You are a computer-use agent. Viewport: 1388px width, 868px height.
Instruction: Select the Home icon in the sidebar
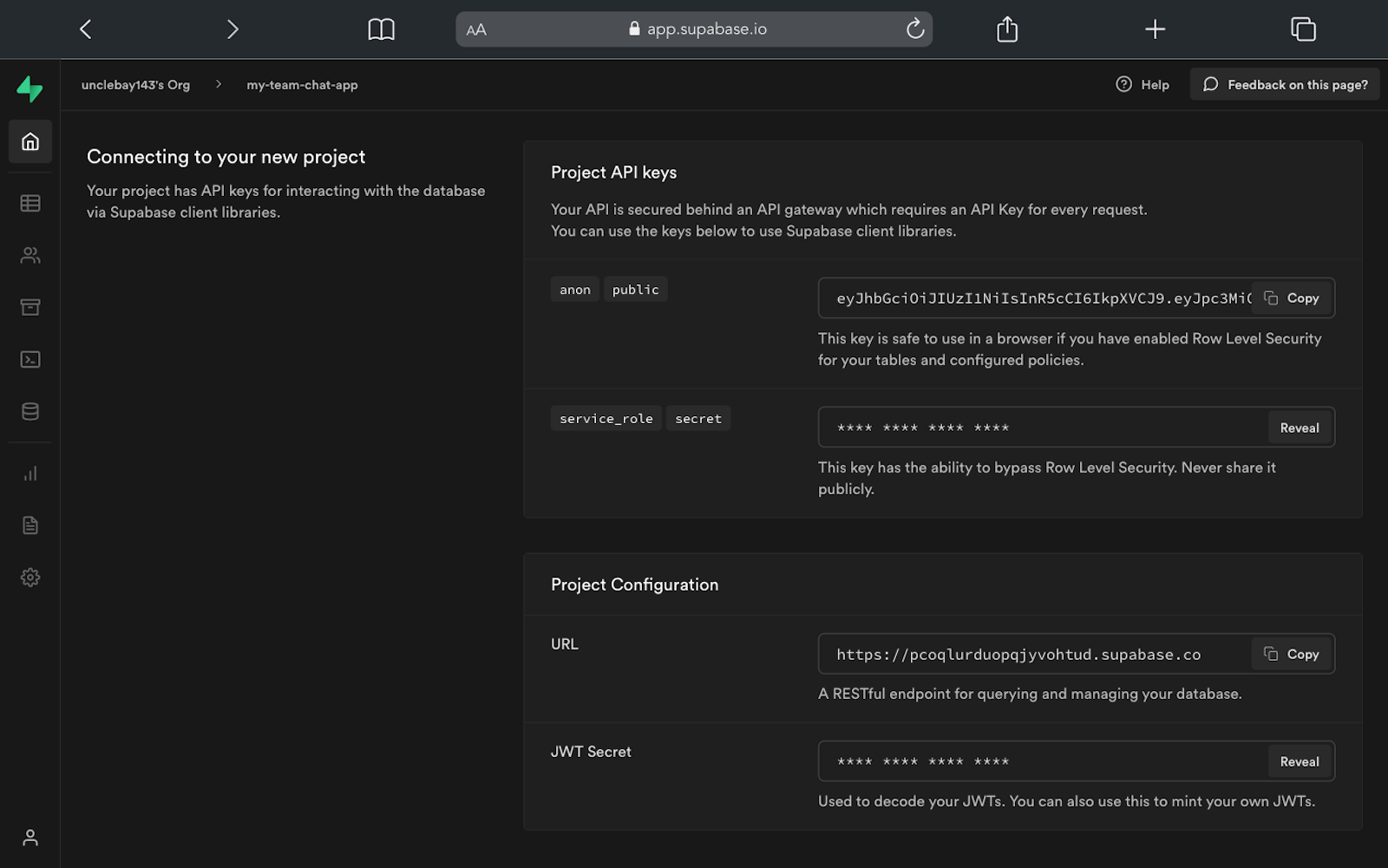coord(30,141)
